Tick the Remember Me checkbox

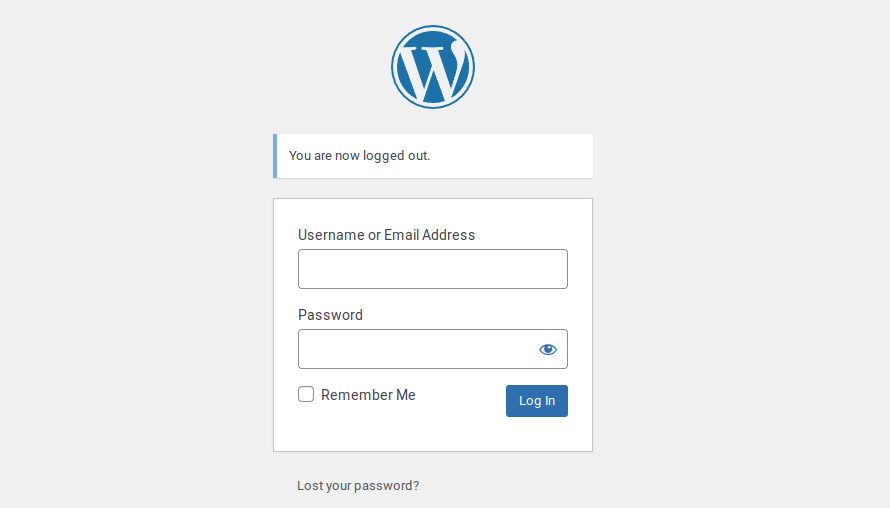point(306,394)
